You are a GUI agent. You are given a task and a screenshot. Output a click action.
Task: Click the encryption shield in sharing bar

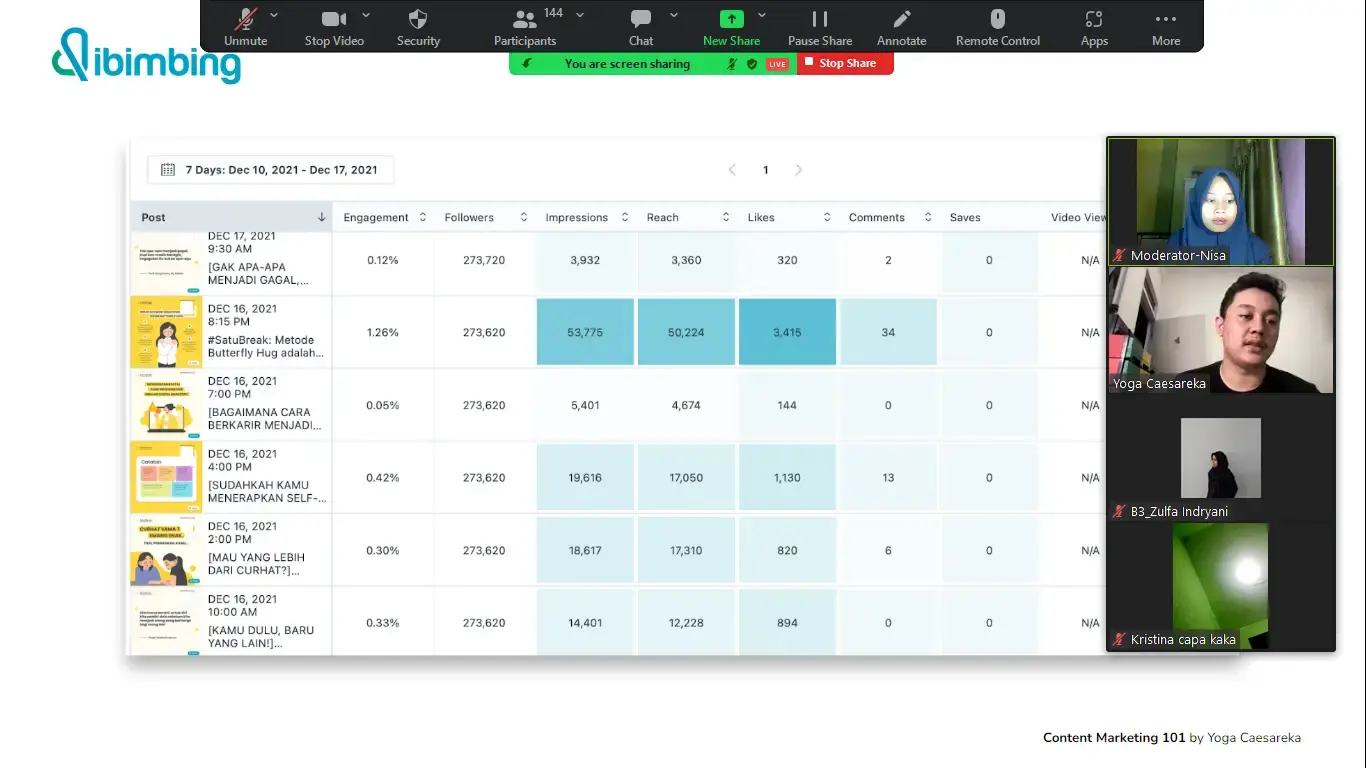click(x=752, y=64)
